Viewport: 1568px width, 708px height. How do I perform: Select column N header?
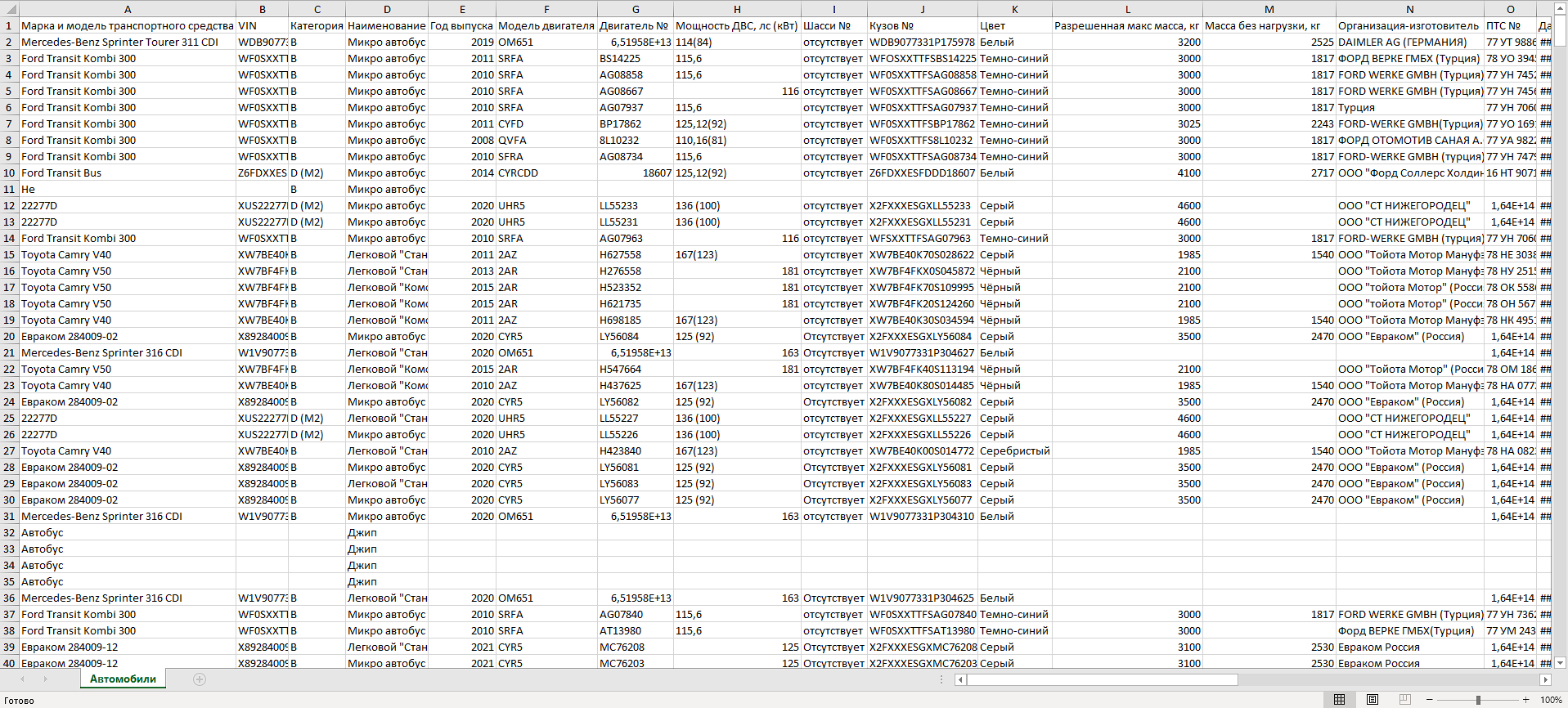[1409, 9]
